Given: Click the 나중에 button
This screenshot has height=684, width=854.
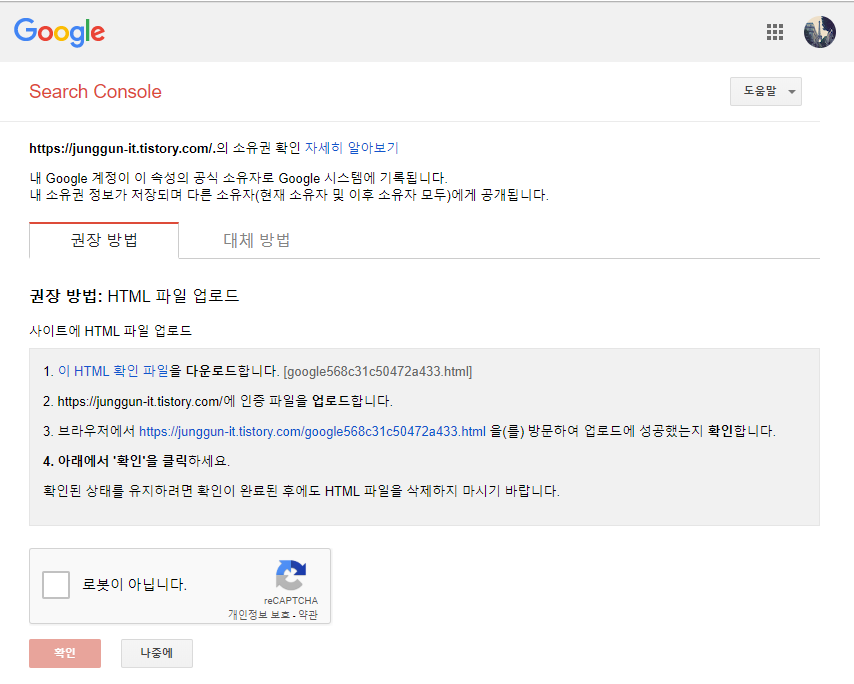Looking at the screenshot, I should [x=157, y=653].
